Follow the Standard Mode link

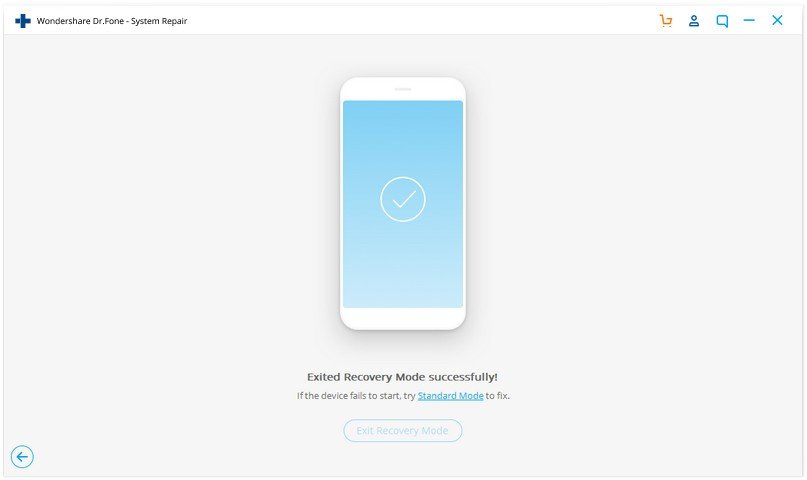coord(450,396)
